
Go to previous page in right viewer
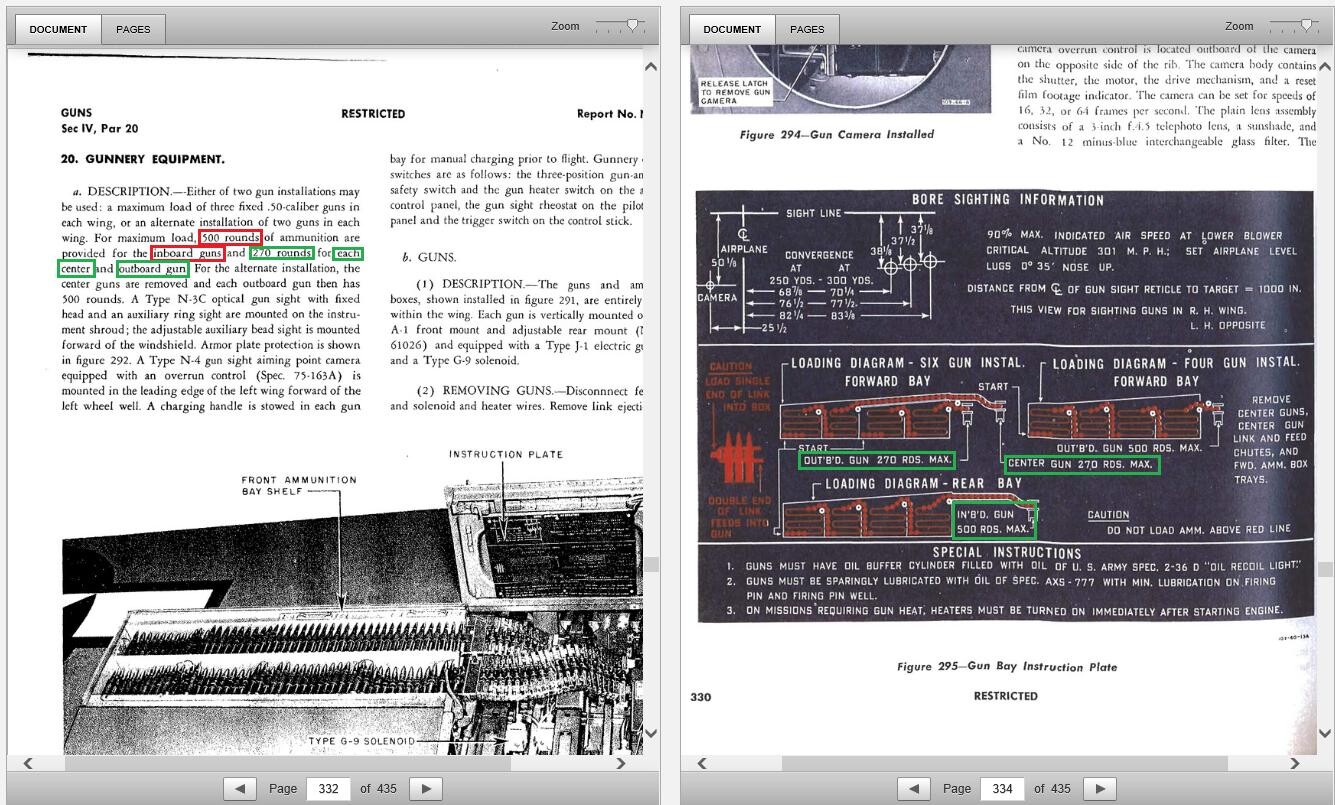(x=913, y=788)
